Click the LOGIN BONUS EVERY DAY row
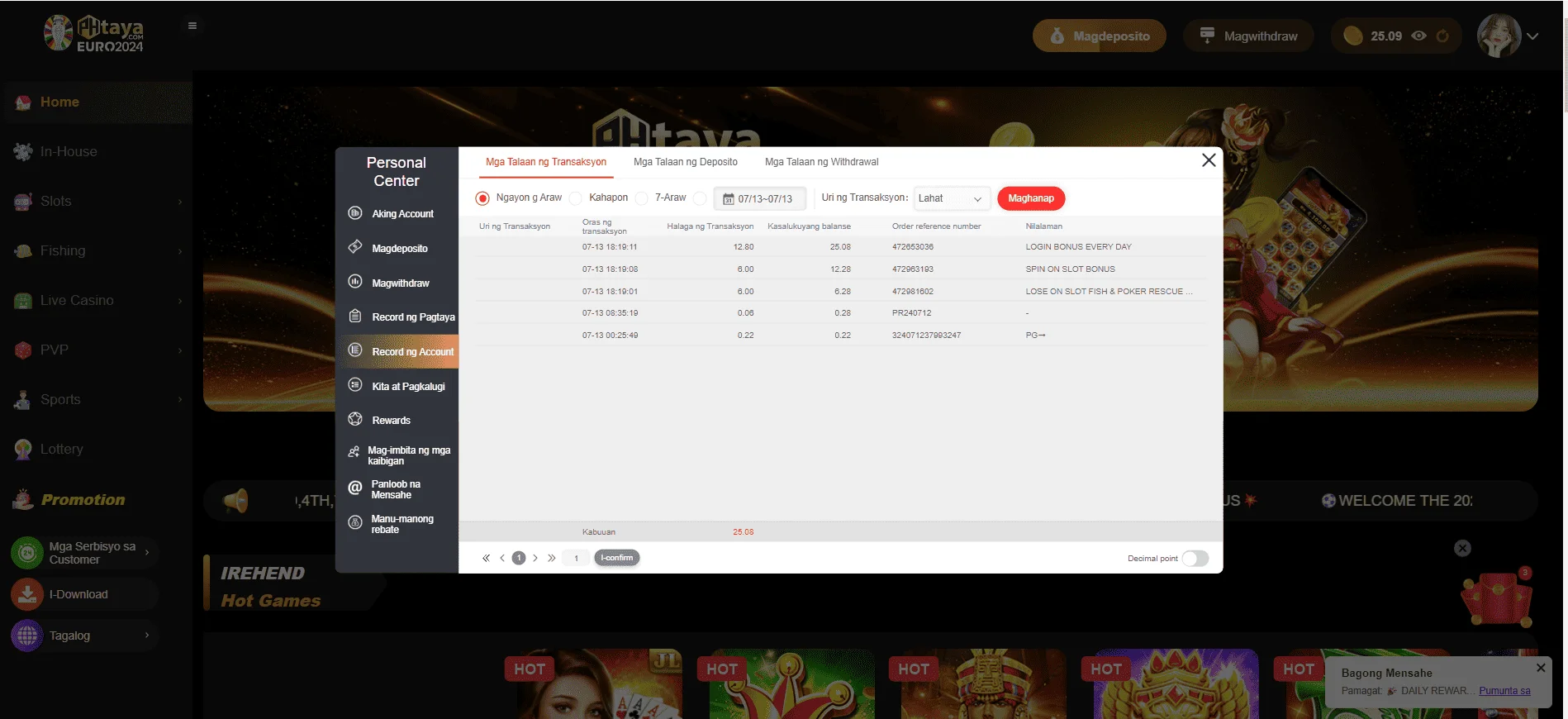The height and width of the screenshot is (719, 1568). pyautogui.click(x=840, y=247)
